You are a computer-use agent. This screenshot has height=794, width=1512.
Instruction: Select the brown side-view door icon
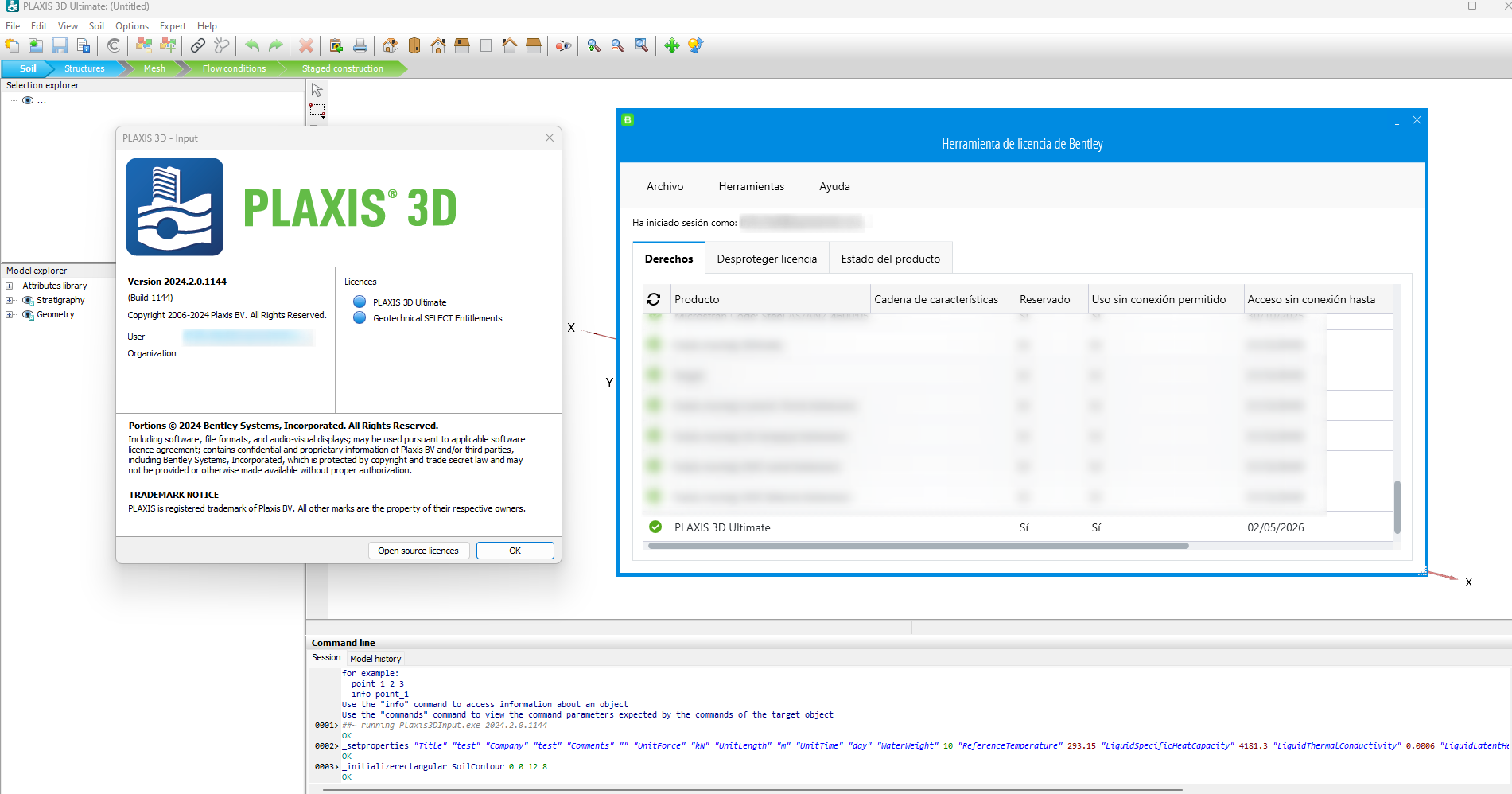coord(414,45)
